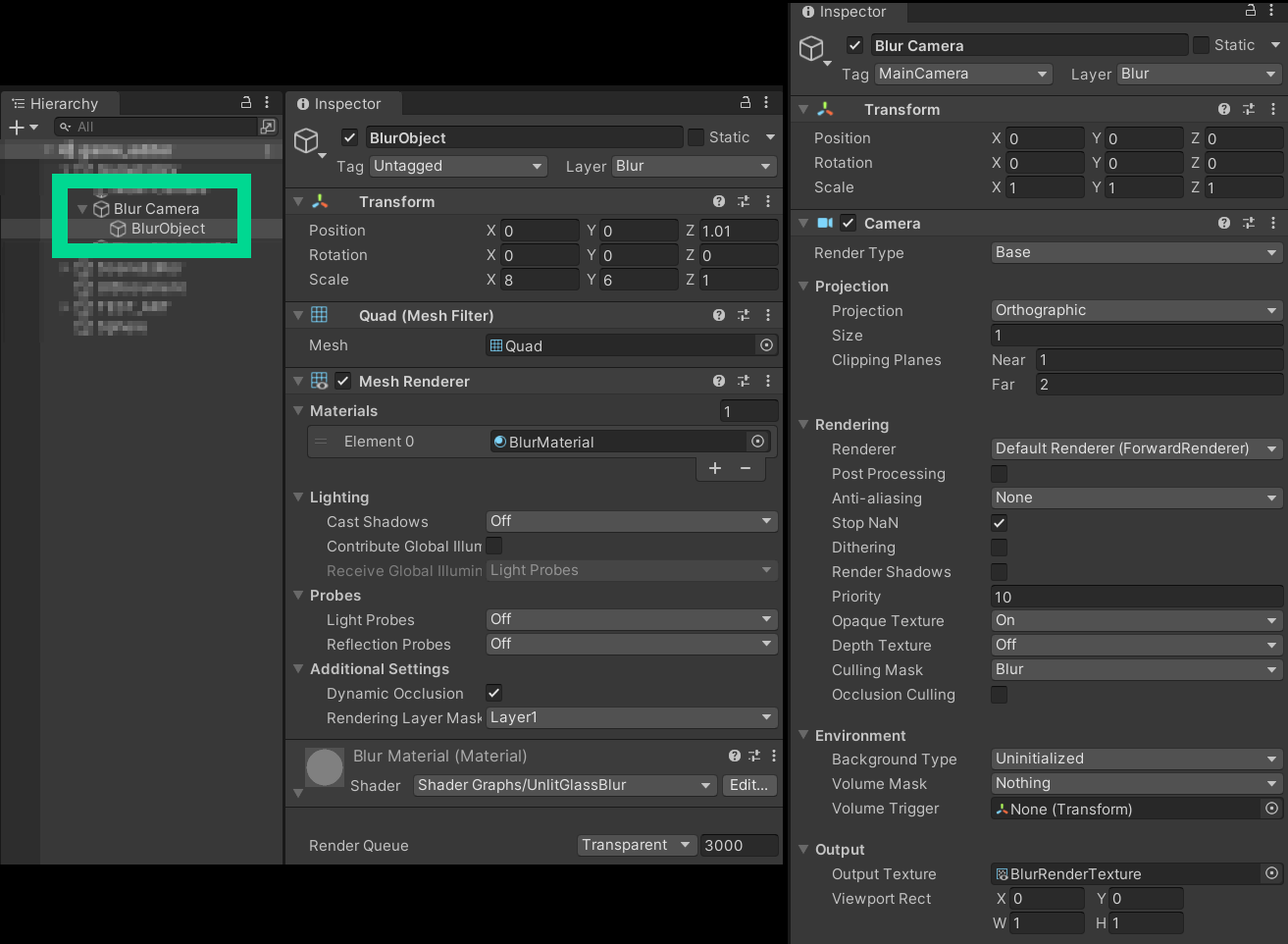This screenshot has height=944, width=1288.
Task: Open the Mesh object picker circle
Action: 766,345
